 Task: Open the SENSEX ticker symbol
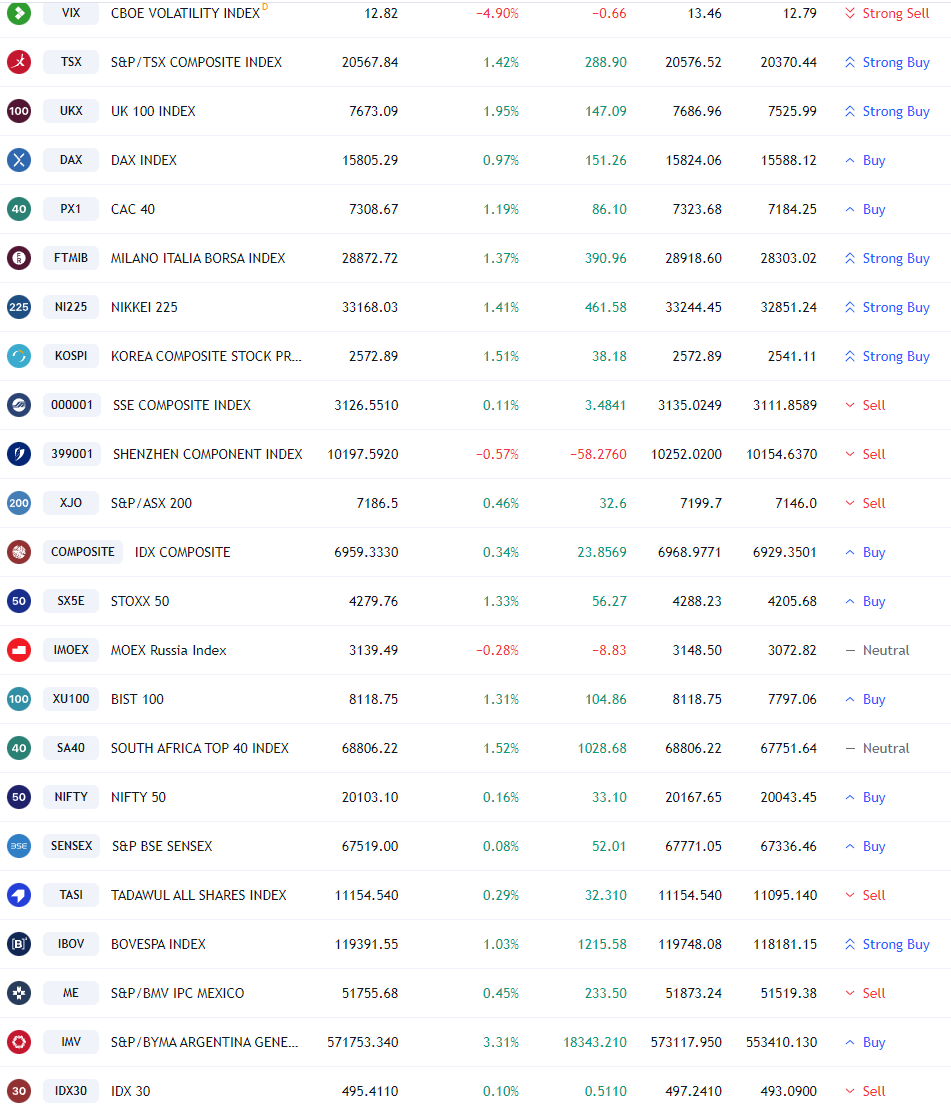pos(72,846)
